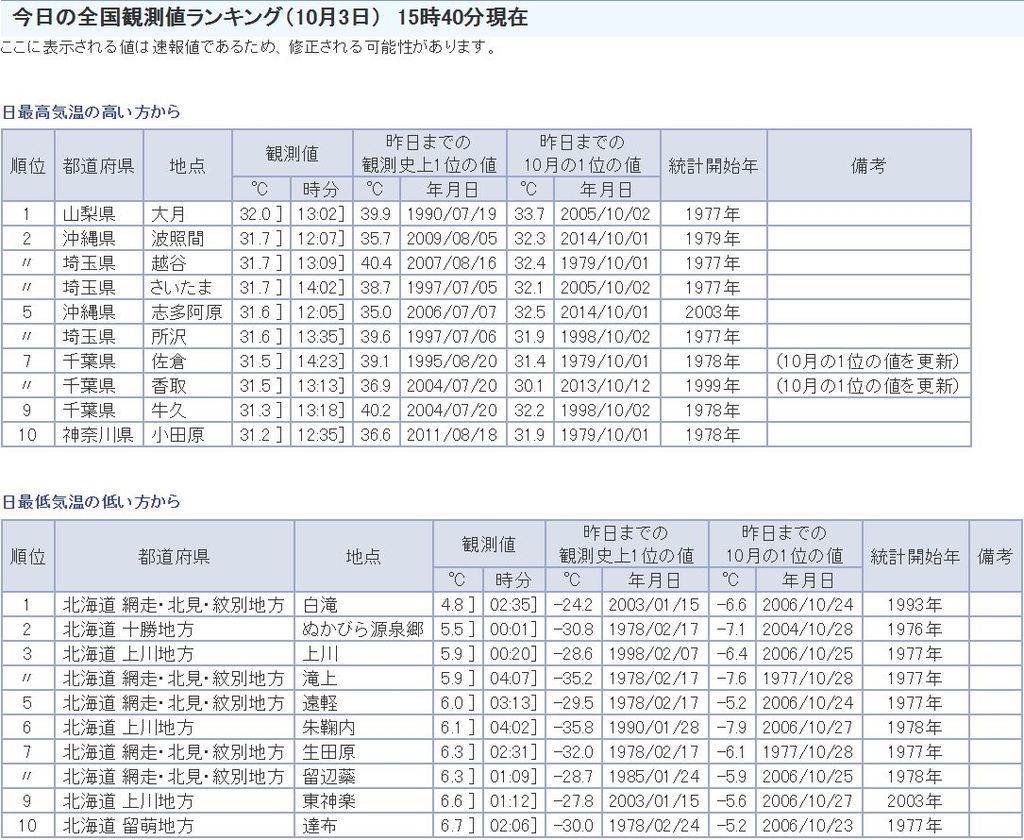Viewport: 1024px width, 840px height.
Task: Select the location cell '波照間'
Action: pyautogui.click(x=187, y=238)
